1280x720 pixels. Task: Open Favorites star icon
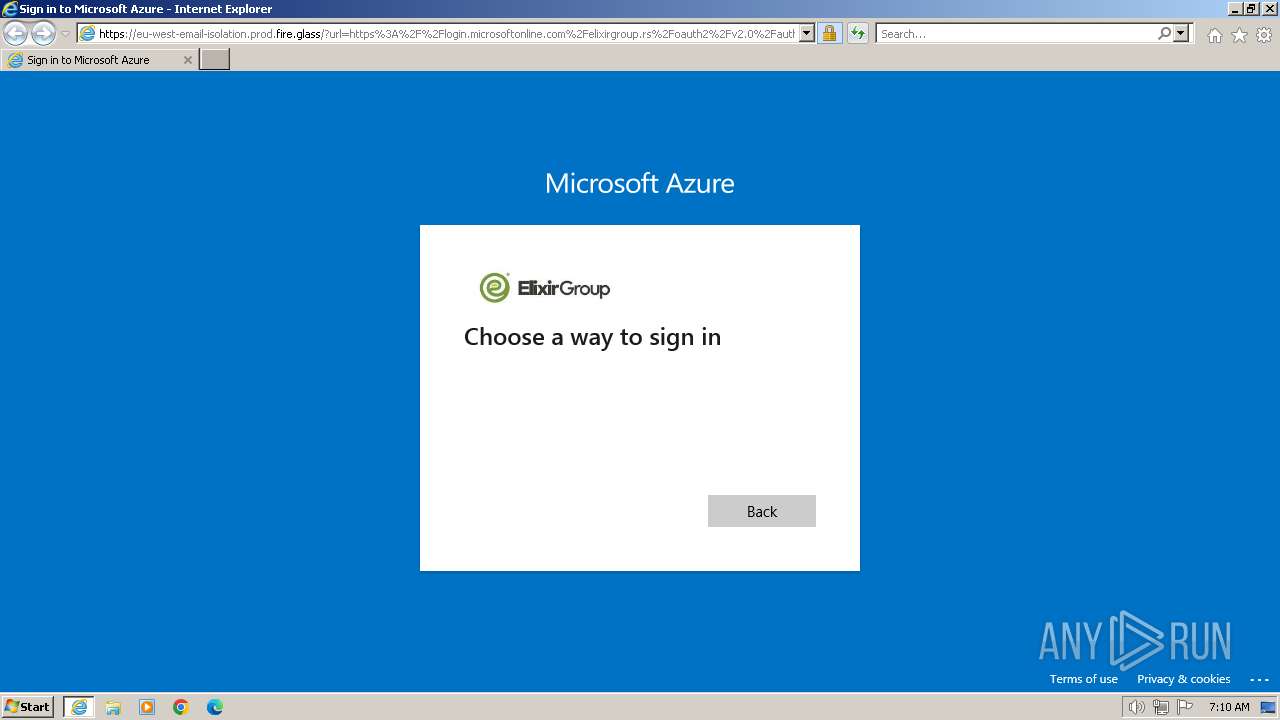point(1239,35)
